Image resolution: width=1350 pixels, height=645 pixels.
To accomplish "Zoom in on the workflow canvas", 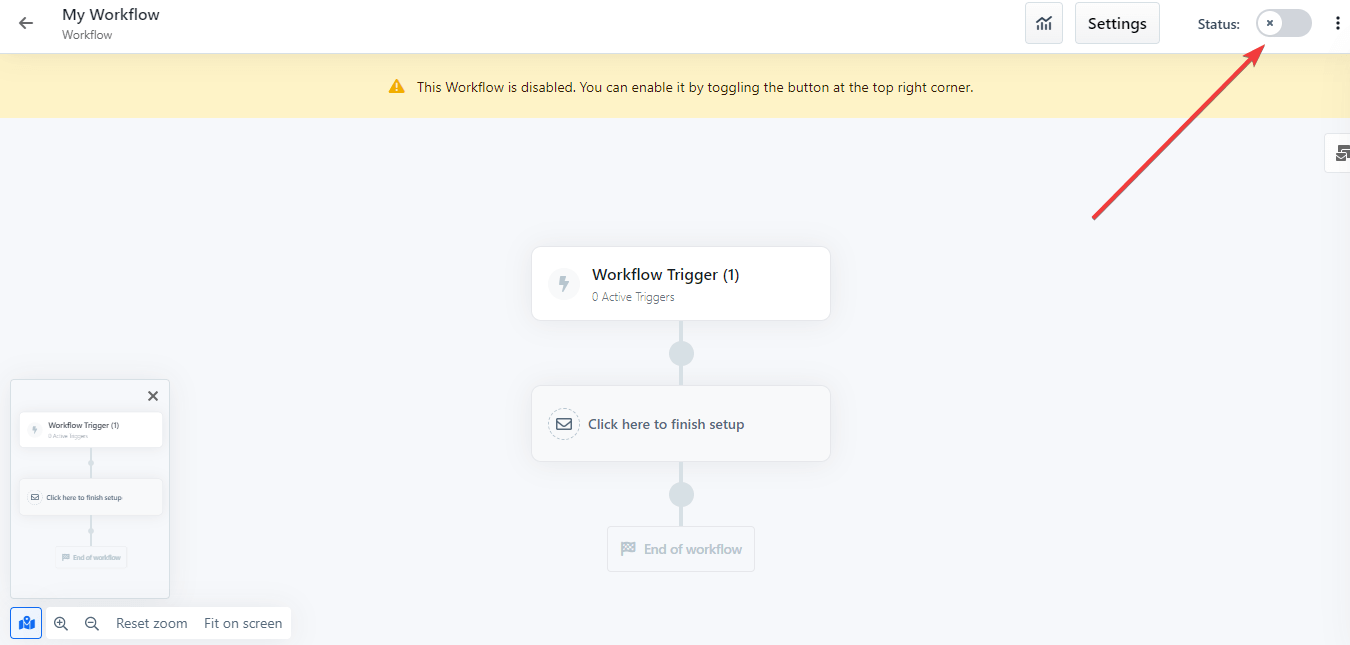I will [61, 623].
